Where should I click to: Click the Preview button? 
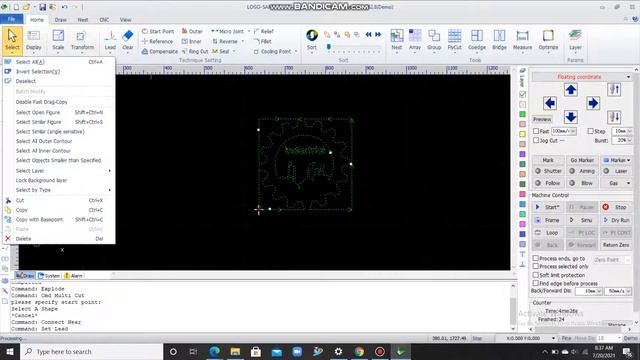[x=542, y=119]
